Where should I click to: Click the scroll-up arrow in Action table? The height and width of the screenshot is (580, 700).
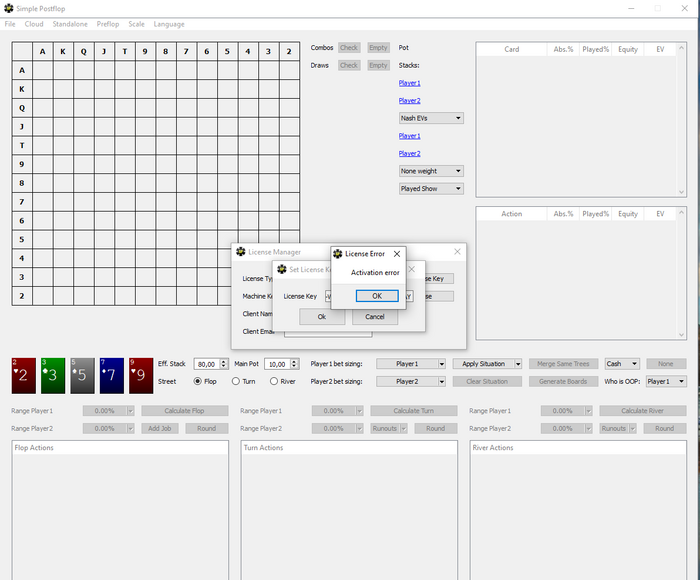(x=681, y=212)
